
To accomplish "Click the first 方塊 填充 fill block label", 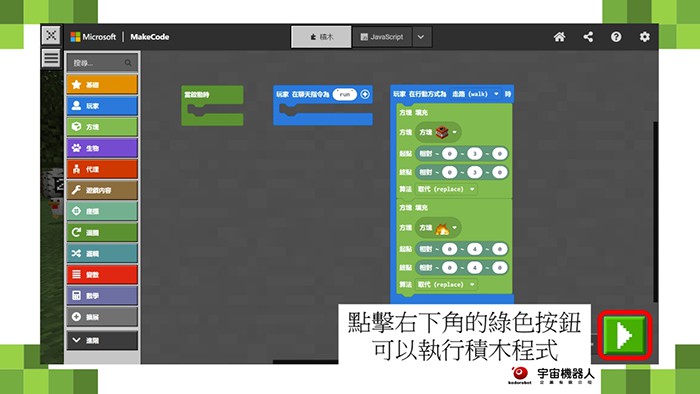I will click(413, 113).
